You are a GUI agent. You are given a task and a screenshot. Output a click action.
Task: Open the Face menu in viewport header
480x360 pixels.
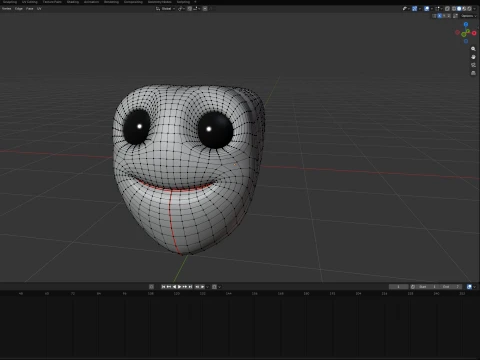tap(29, 9)
